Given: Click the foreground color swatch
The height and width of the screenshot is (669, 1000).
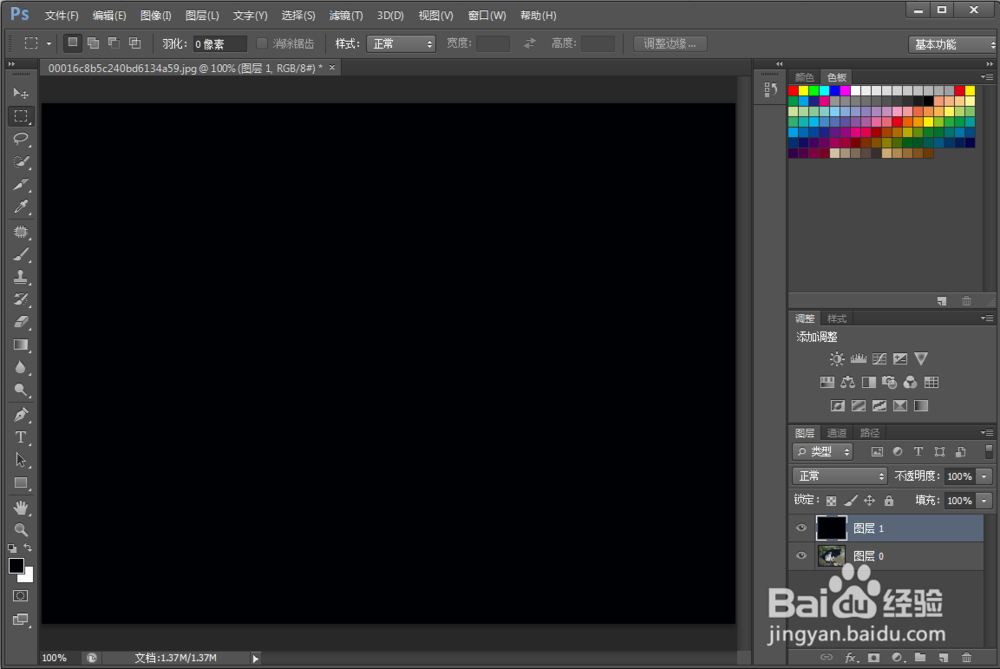Looking at the screenshot, I should tap(16, 565).
